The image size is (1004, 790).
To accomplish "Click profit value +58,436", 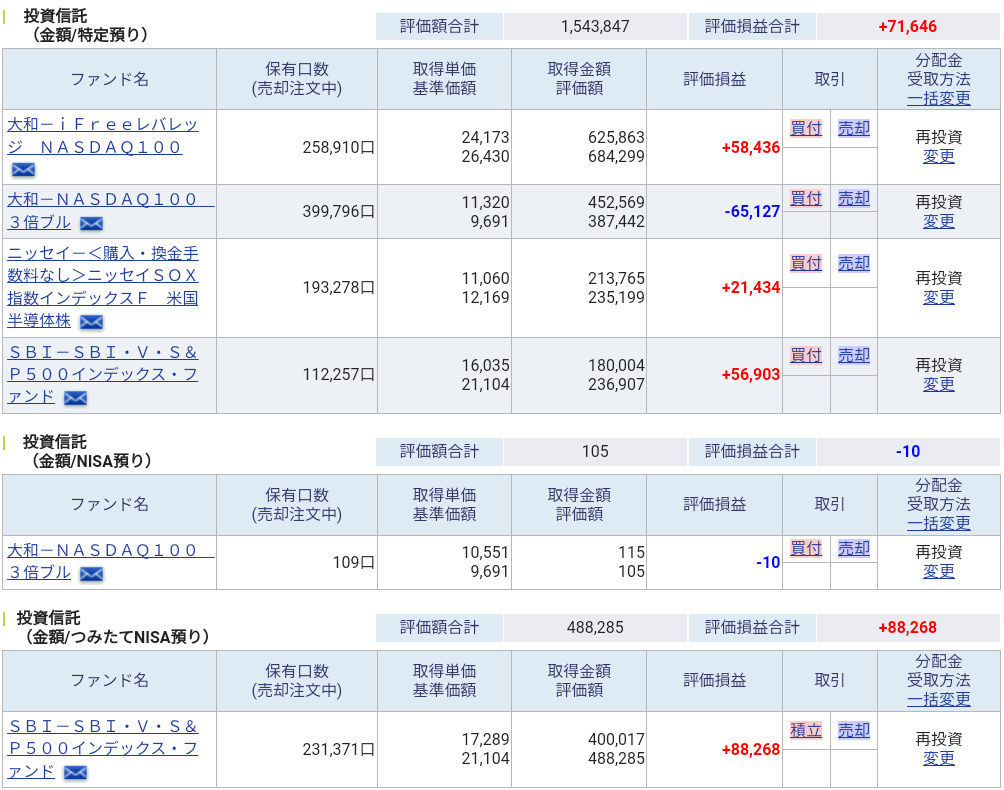I will [750, 148].
